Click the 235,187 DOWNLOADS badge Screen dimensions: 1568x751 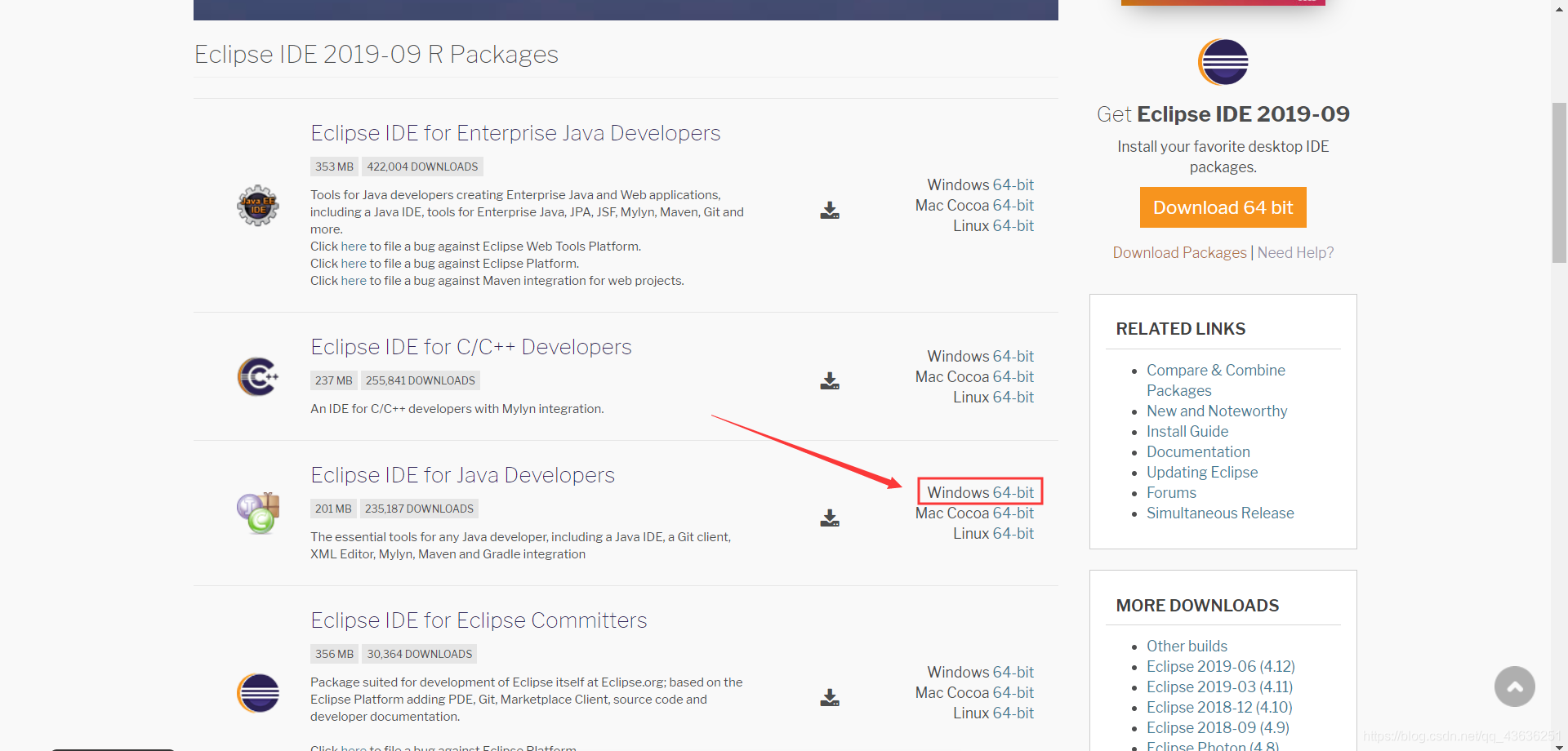pos(419,509)
